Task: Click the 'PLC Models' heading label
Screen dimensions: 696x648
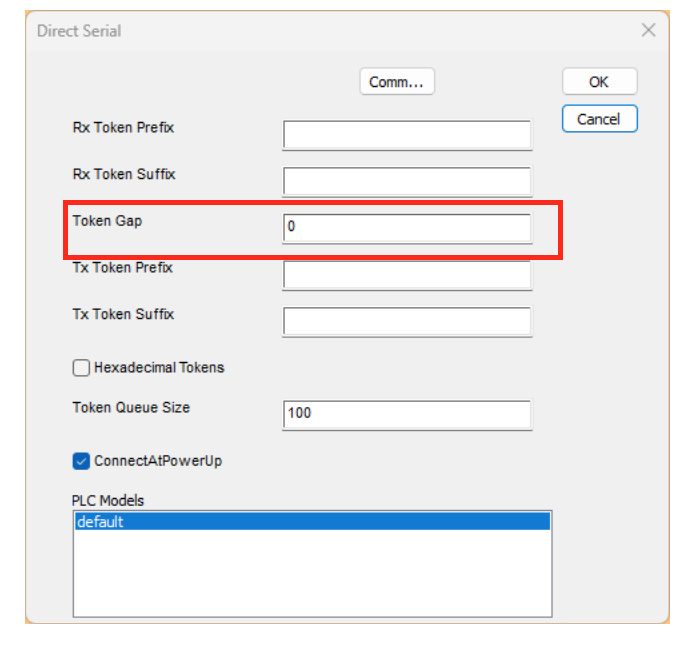Action: click(108, 500)
